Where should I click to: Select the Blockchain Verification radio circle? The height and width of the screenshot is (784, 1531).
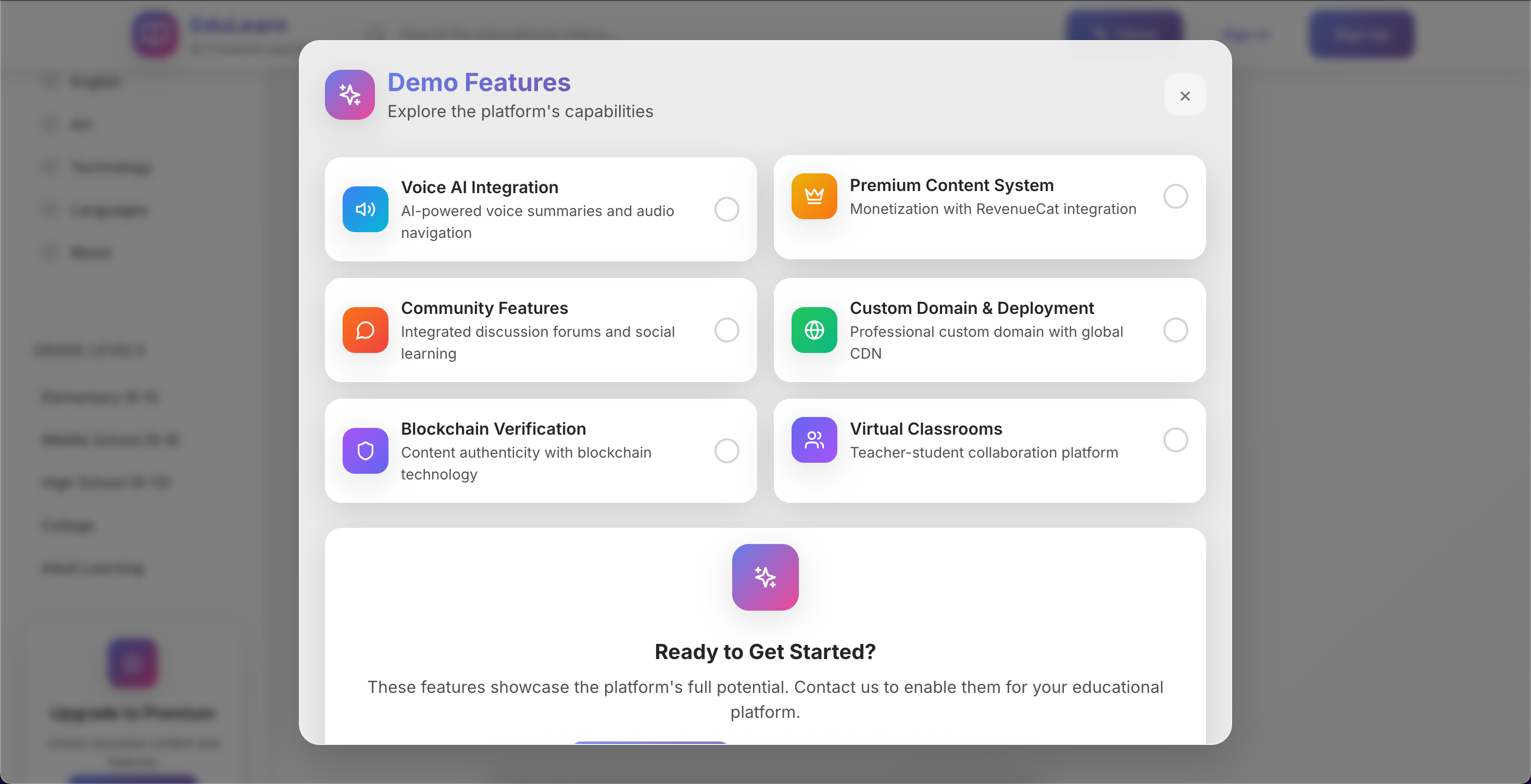point(726,451)
